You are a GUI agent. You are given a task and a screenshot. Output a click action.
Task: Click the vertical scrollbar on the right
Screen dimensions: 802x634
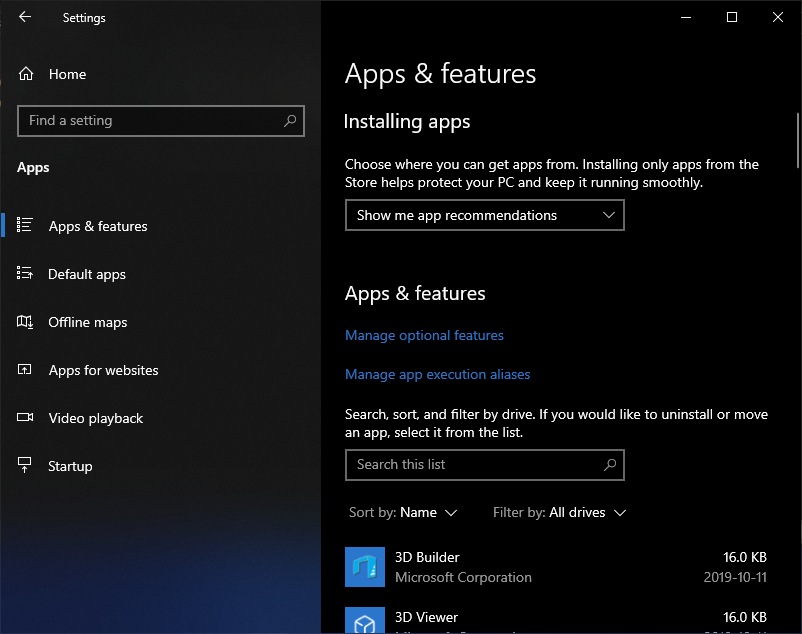[x=797, y=140]
